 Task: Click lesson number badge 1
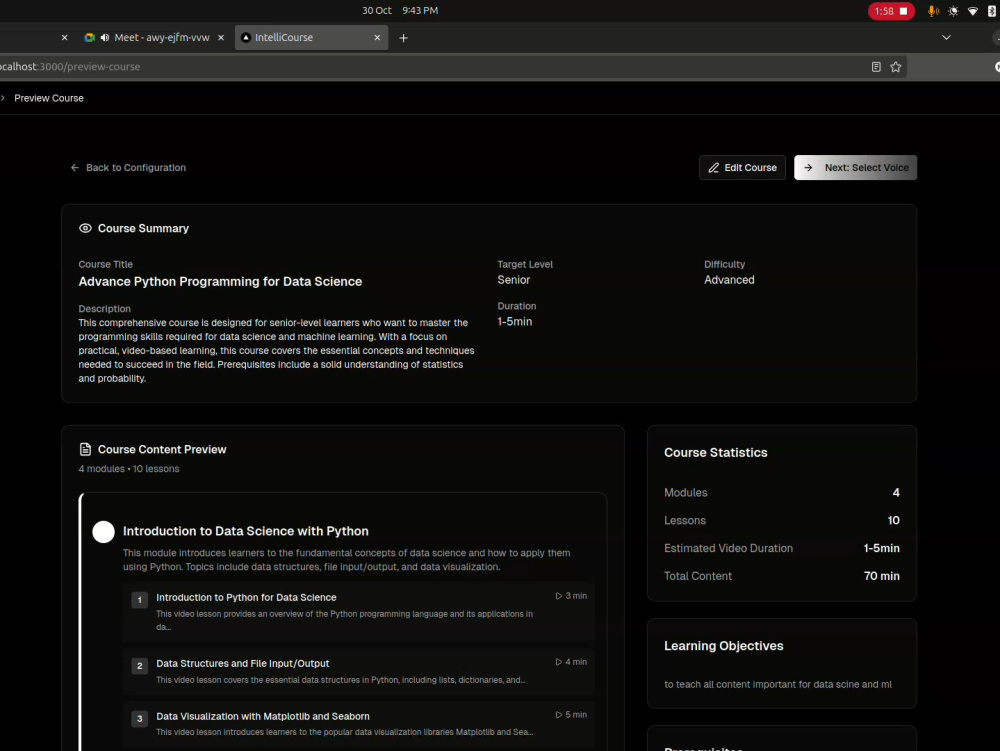point(140,600)
